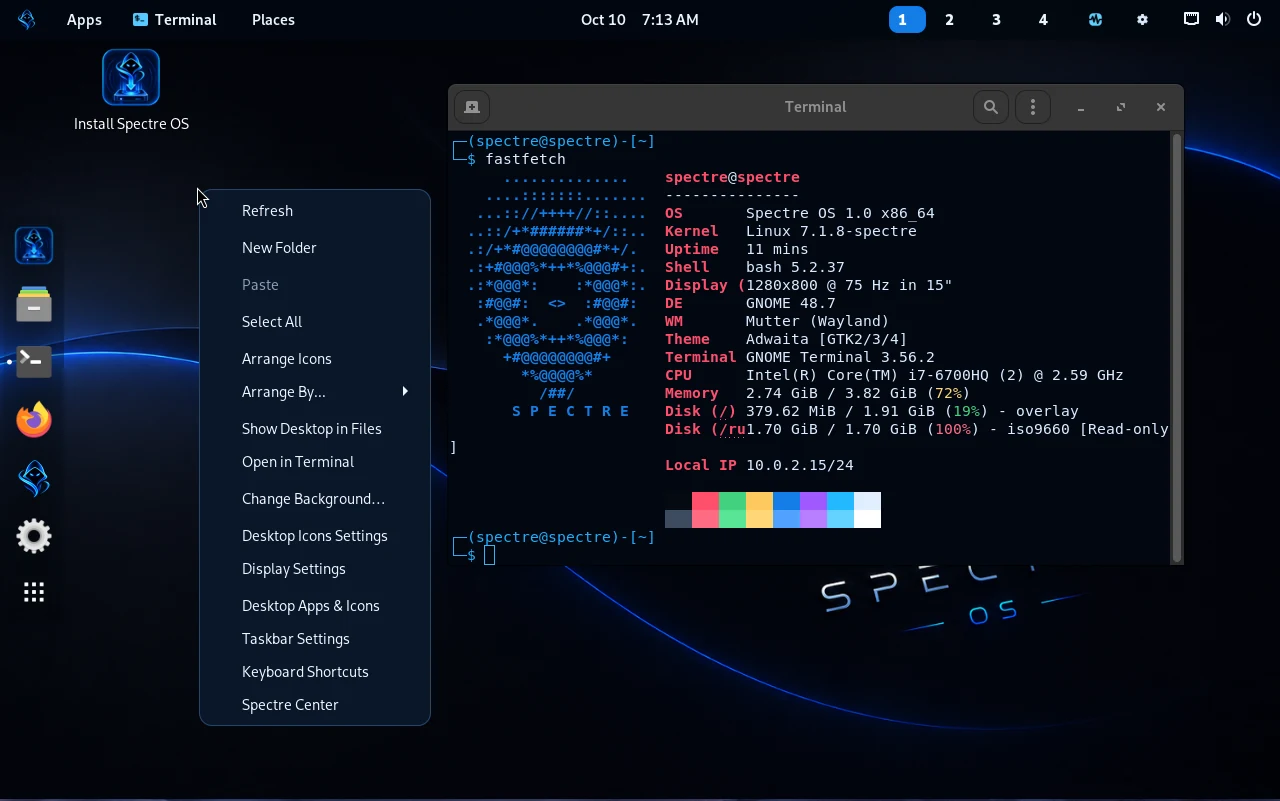Click the gear tray icon in top bar

pos(1143,19)
